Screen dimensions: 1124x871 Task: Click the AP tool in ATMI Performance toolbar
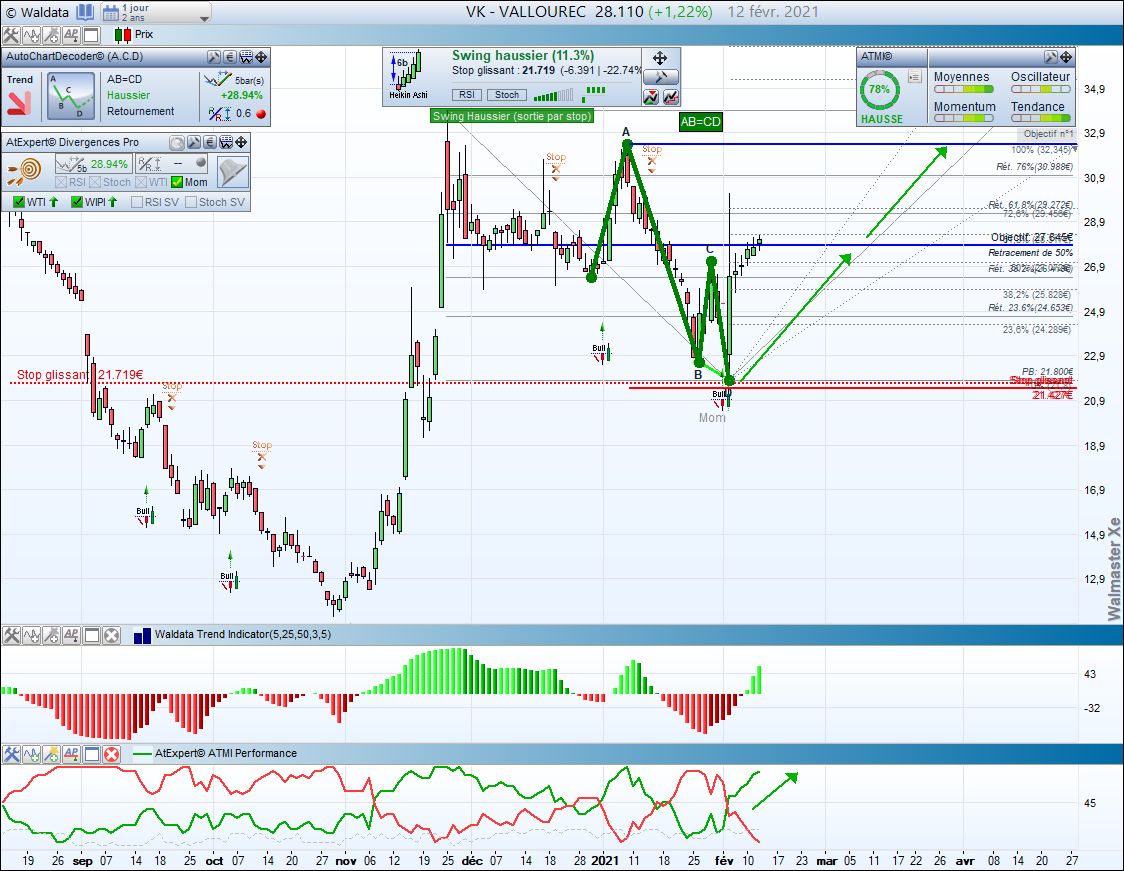[x=71, y=754]
